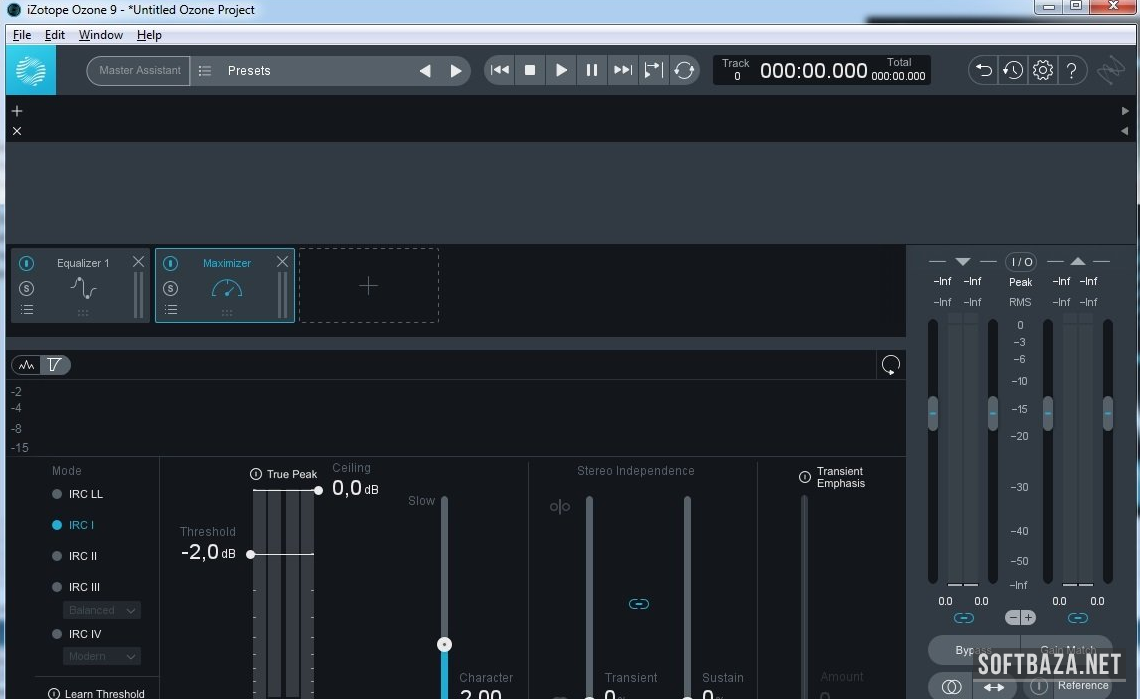Bypass the Maximizer module power button
The height and width of the screenshot is (699, 1140).
(x=171, y=263)
